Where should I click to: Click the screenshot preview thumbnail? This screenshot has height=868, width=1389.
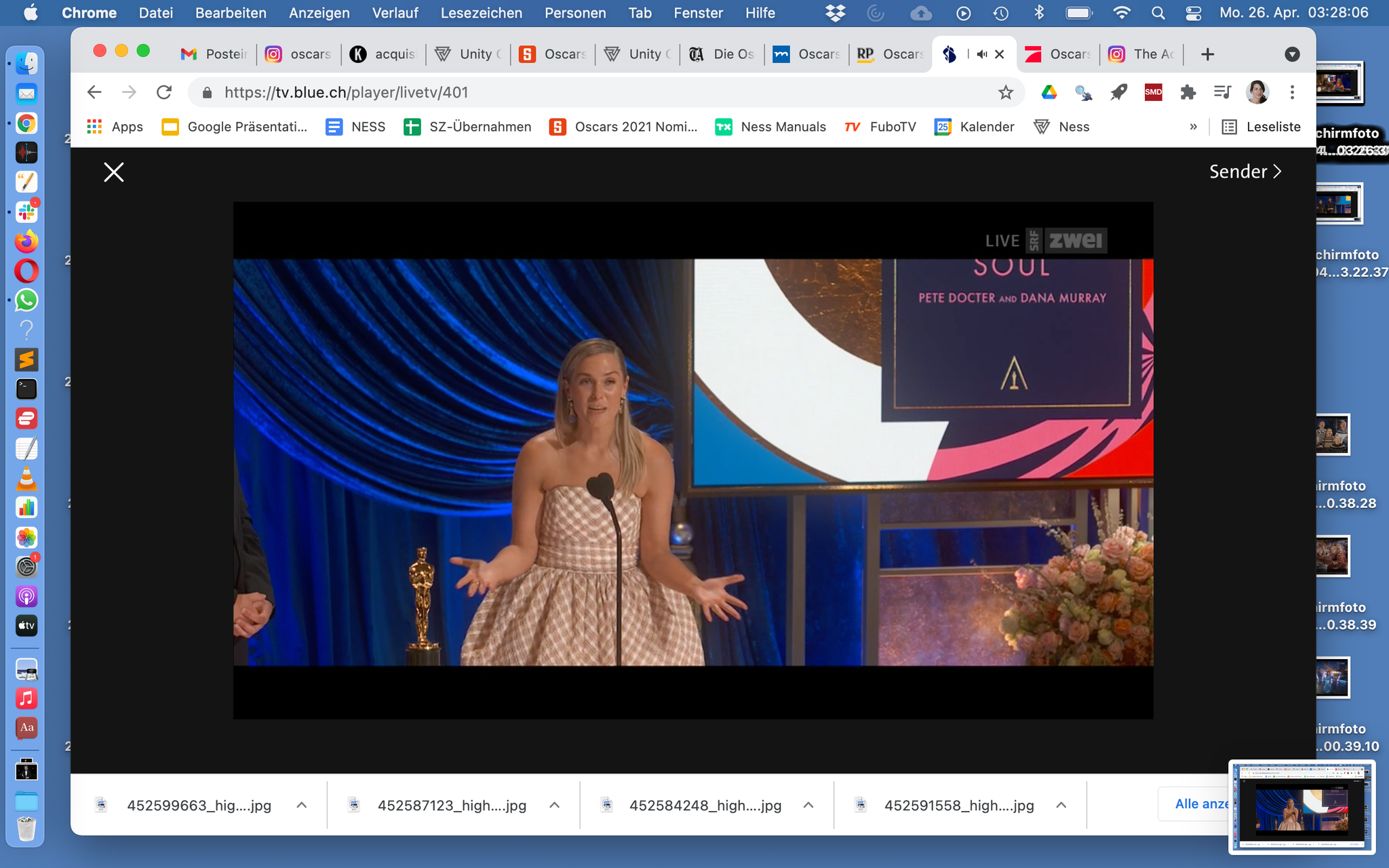coord(1302,806)
